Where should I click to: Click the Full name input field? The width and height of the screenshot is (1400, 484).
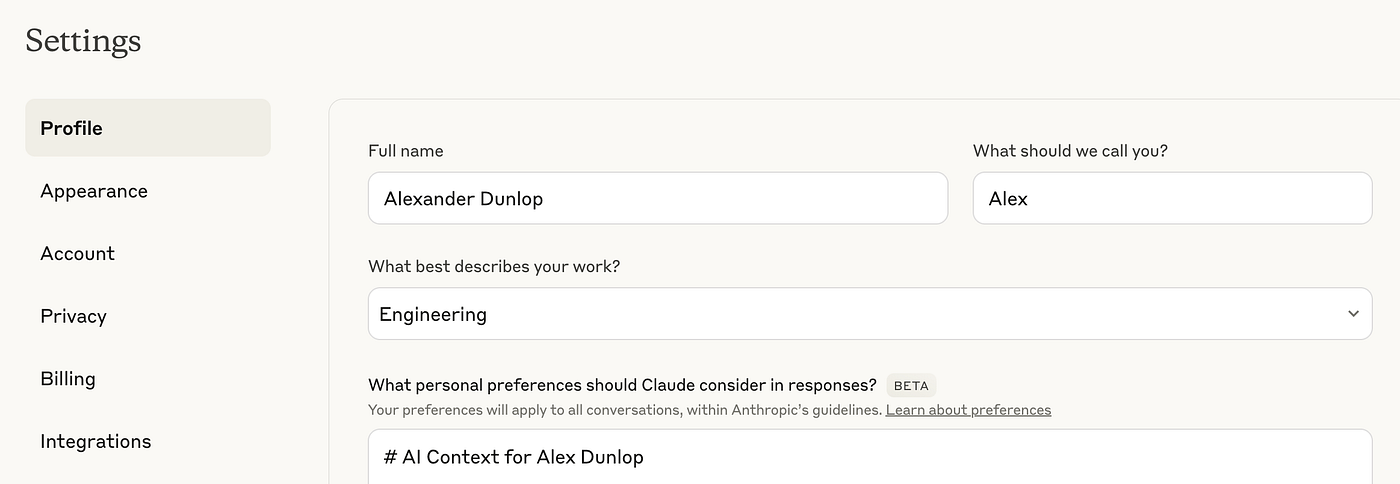click(657, 198)
